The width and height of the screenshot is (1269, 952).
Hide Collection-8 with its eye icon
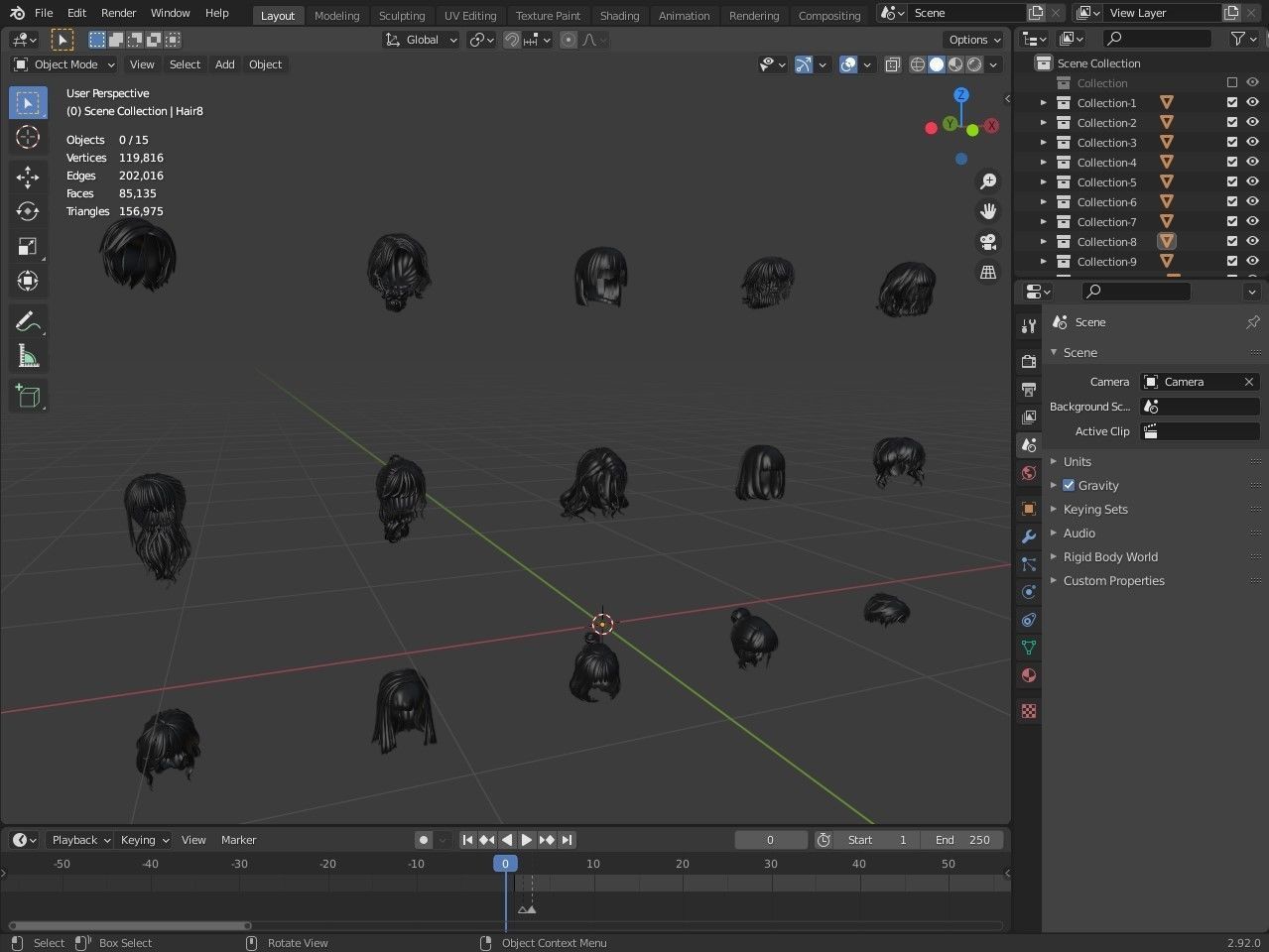pos(1252,242)
